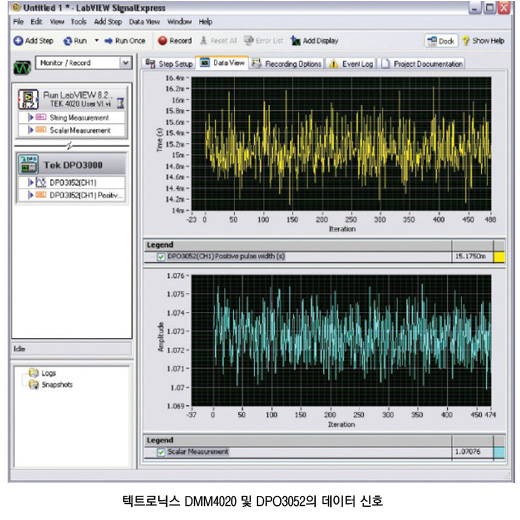Switch to Recording Options tab
520x520 pixels.
[x=287, y=63]
